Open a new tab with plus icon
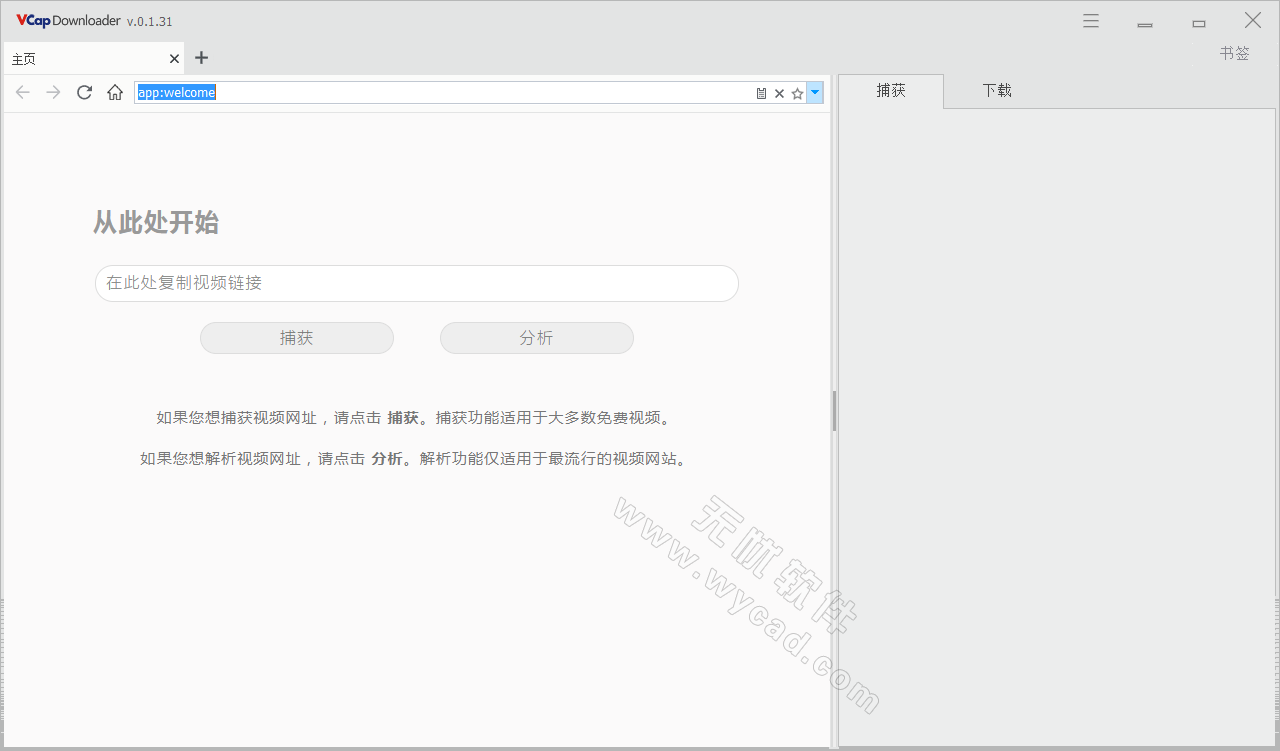 (201, 58)
